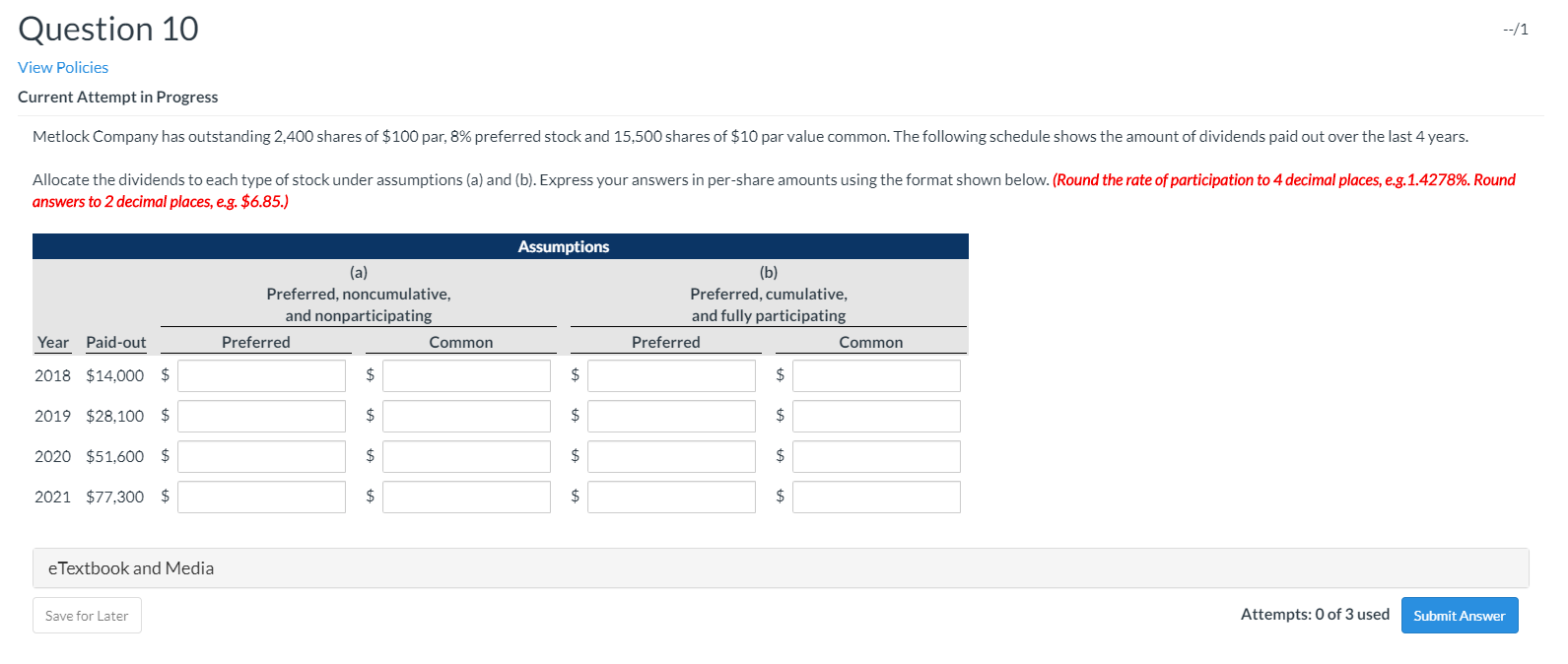Click the 2018 cumulative Common input field
The image size is (1568, 664).
tap(875, 375)
